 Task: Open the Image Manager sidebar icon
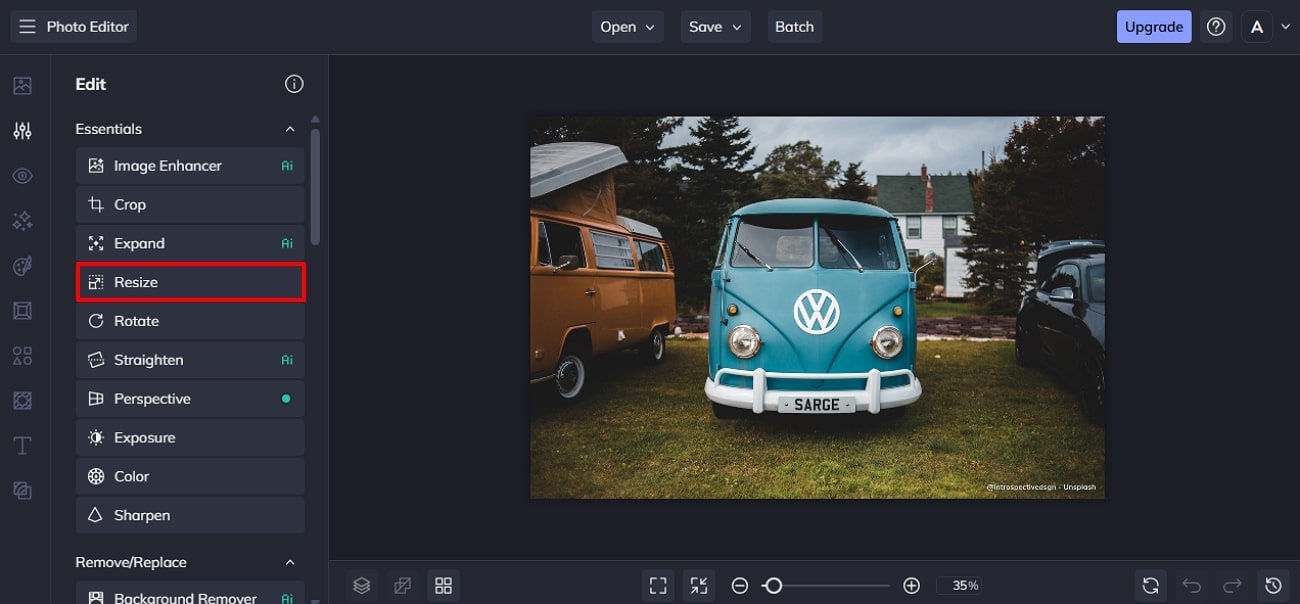click(22, 86)
